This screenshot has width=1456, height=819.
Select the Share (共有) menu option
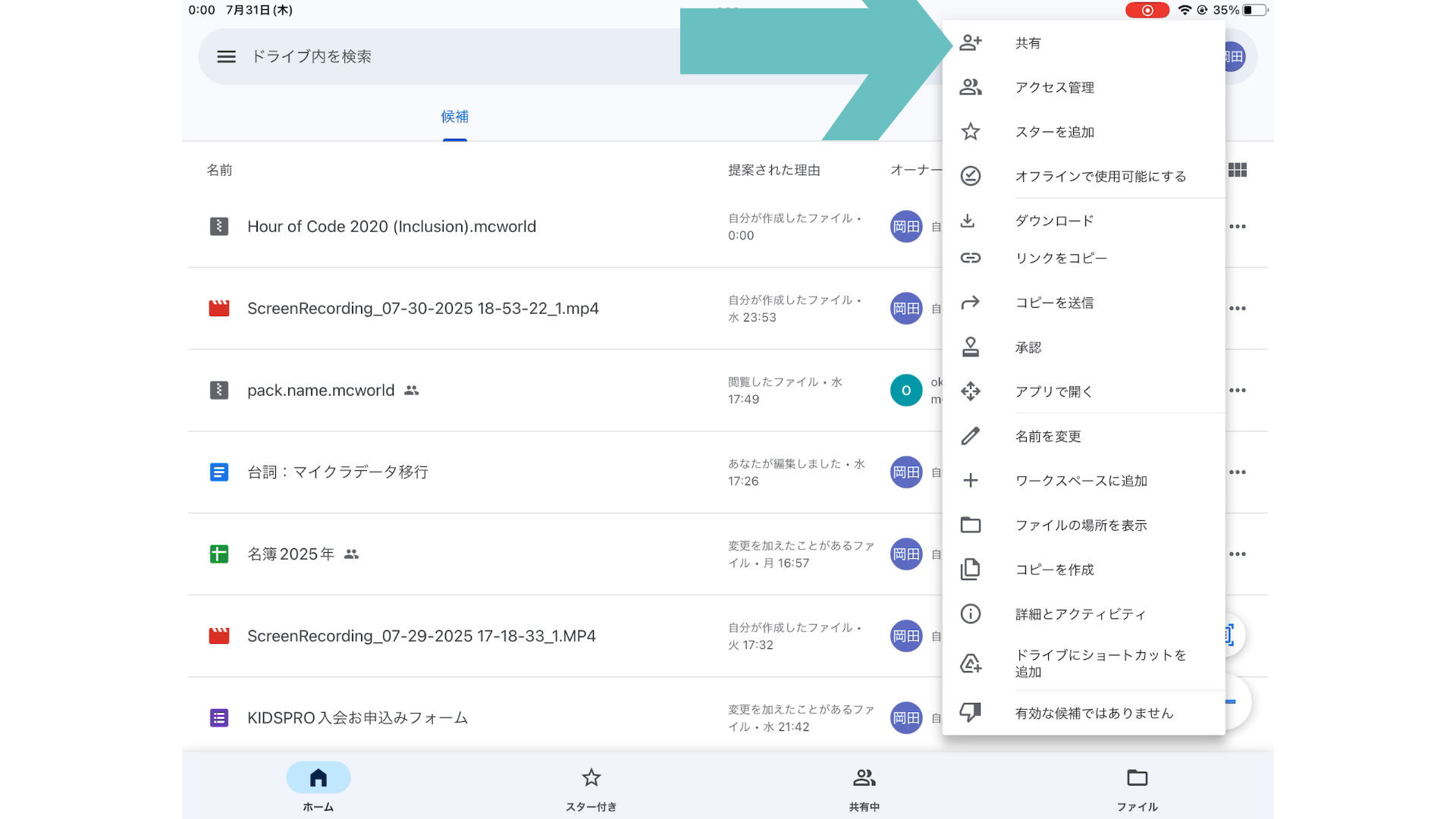pos(1028,43)
